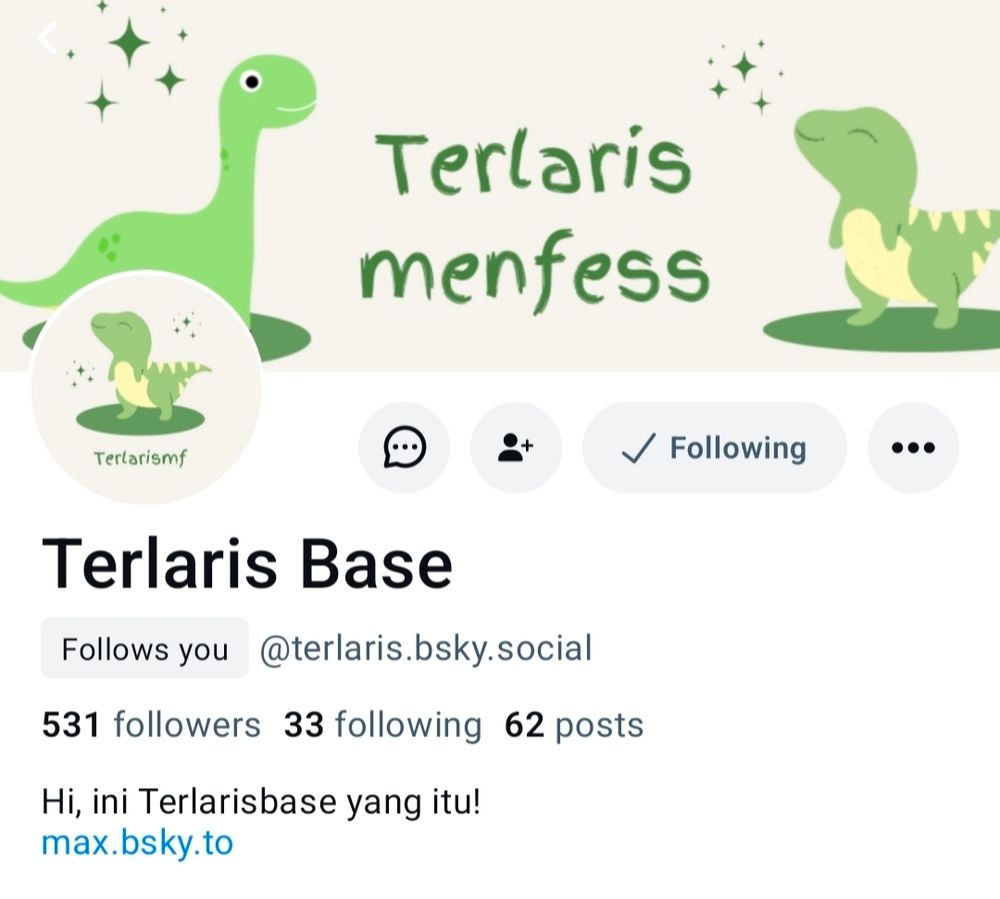Unfollow via the Following button

tap(714, 448)
